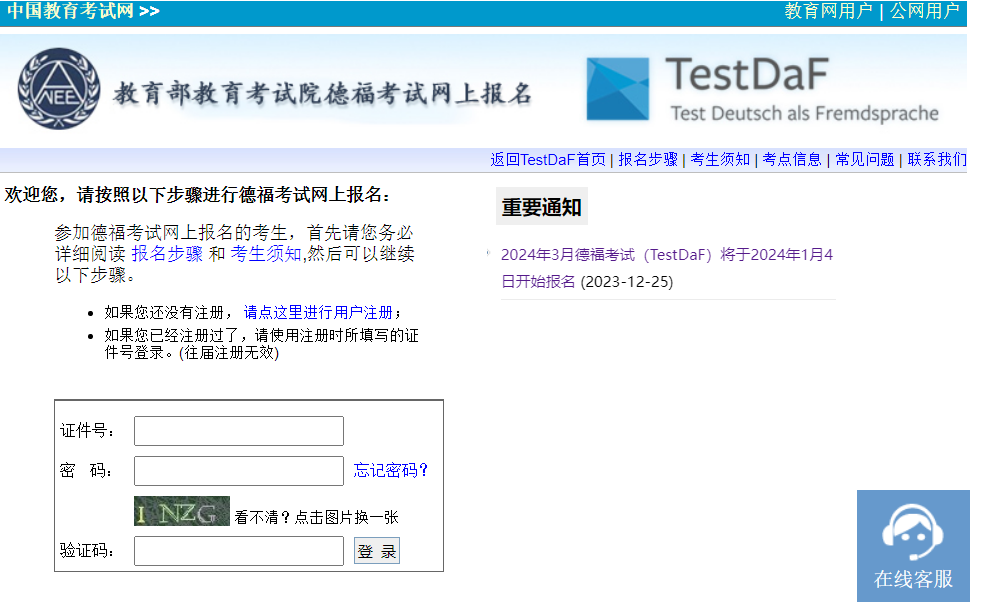Click 请点这里进行用户注册 registration link

point(318,312)
